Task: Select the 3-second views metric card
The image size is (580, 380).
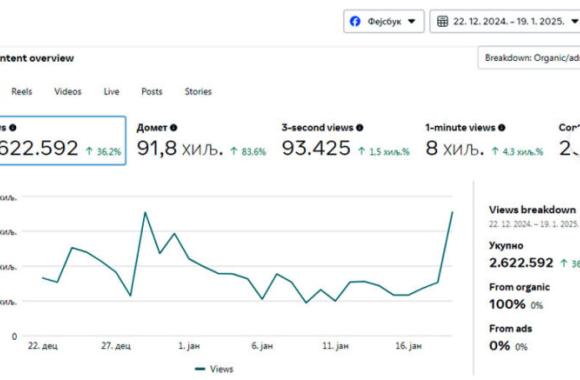Action: pos(346,141)
